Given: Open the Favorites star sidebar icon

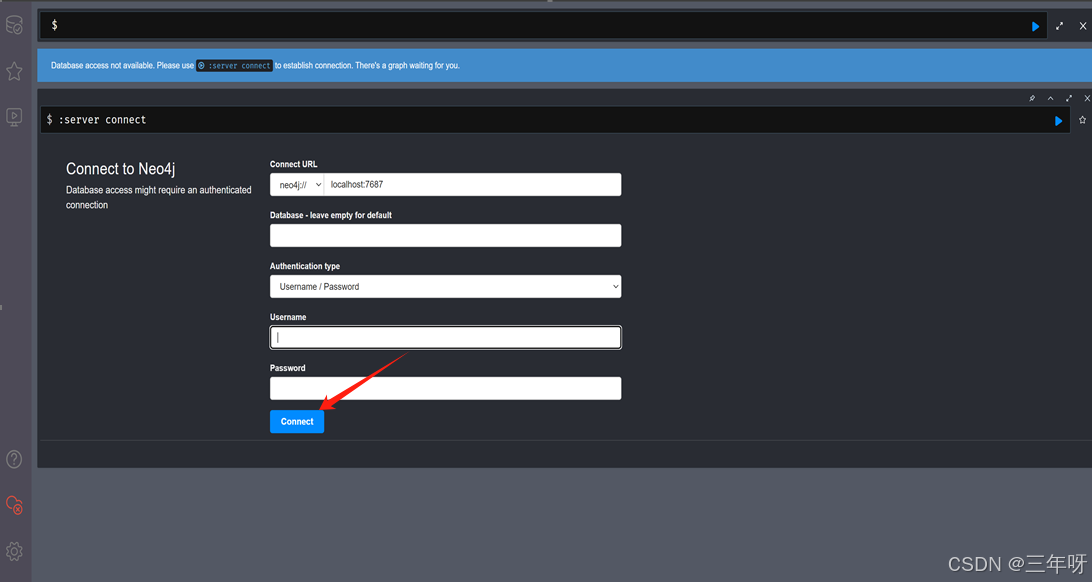Looking at the screenshot, I should (x=14, y=71).
